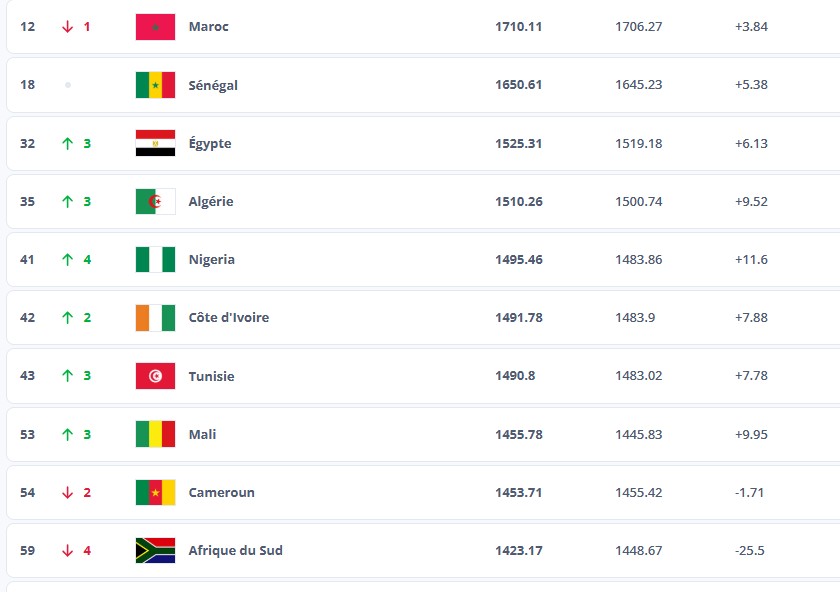This screenshot has height=592, width=840.
Task: Click the Tunisie flag icon
Action: pos(155,376)
